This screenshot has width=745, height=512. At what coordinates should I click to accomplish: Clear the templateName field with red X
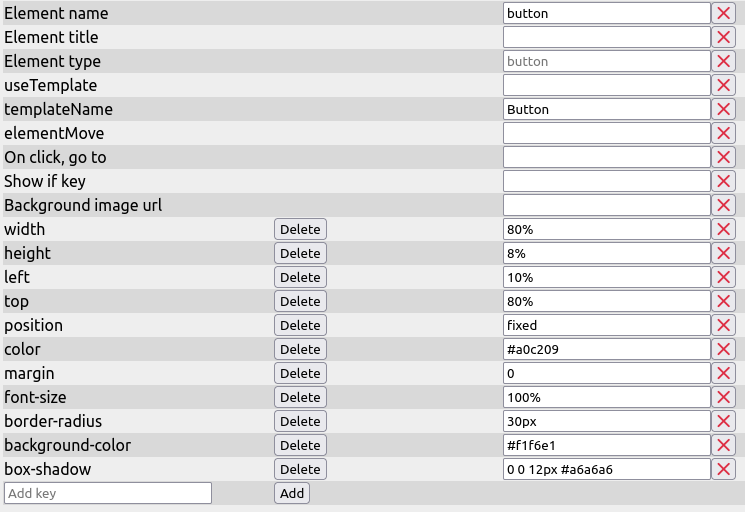coord(723,109)
